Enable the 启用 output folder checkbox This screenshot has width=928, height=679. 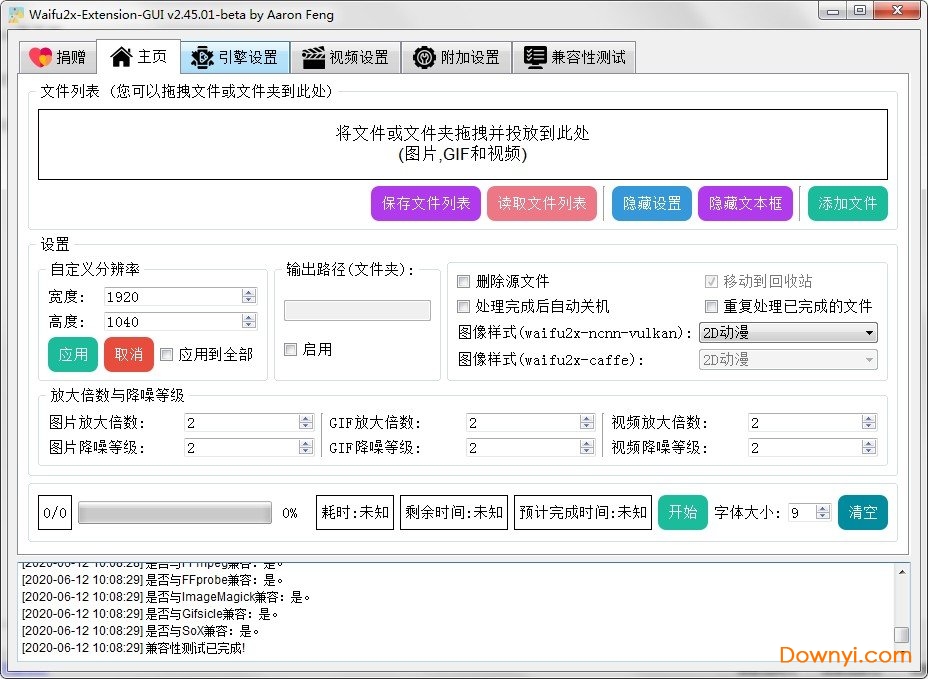[x=290, y=349]
